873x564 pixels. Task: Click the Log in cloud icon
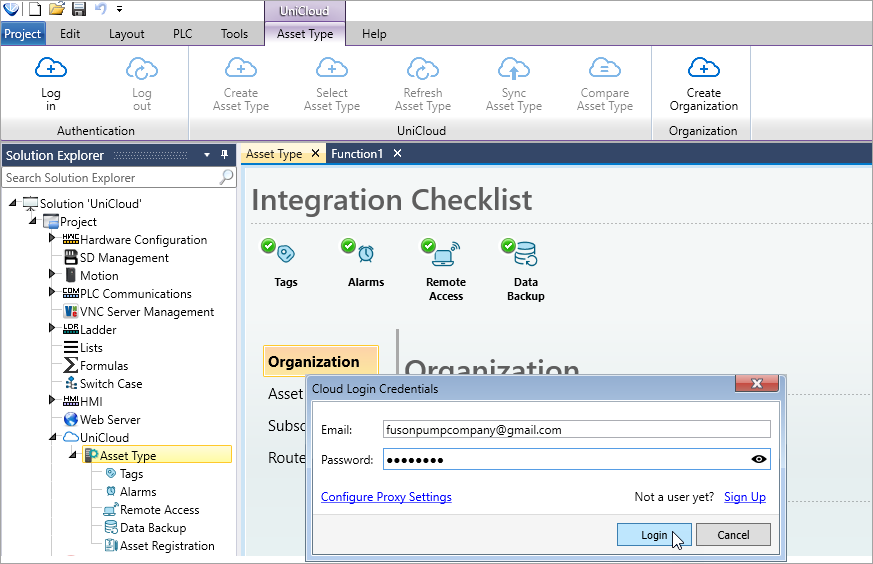(x=50, y=68)
